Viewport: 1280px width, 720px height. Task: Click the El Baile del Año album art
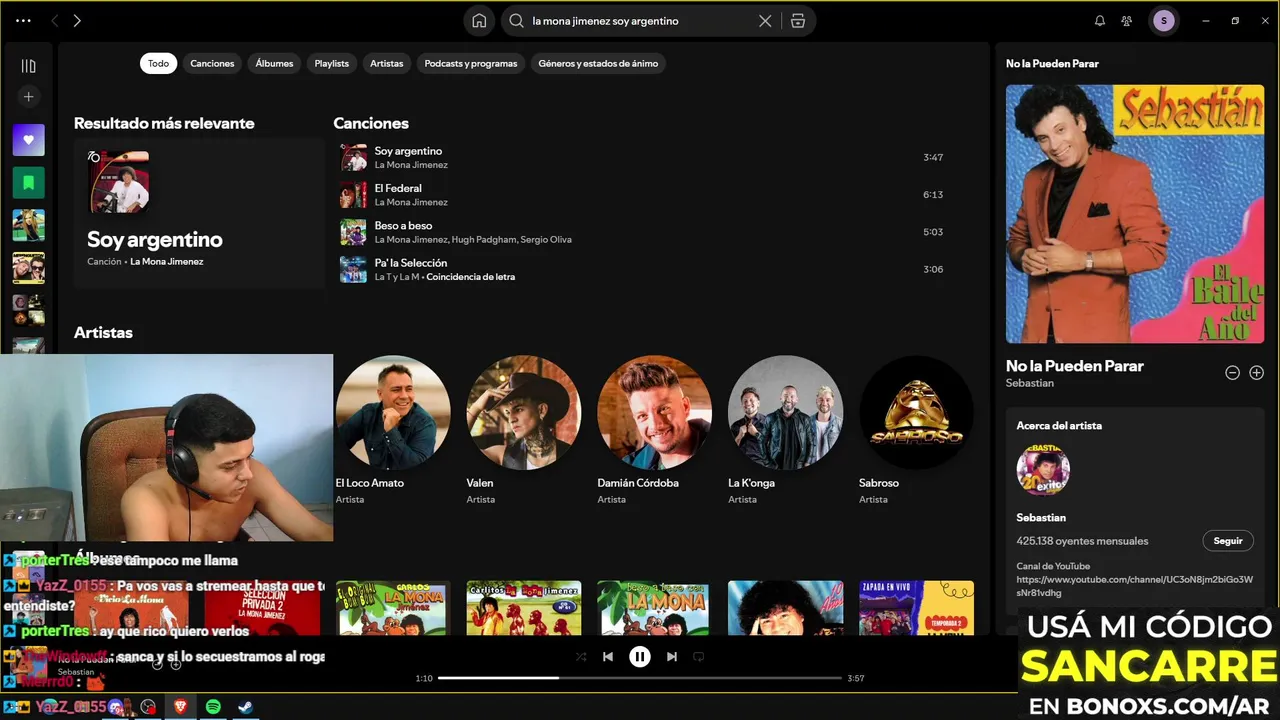tap(1135, 214)
